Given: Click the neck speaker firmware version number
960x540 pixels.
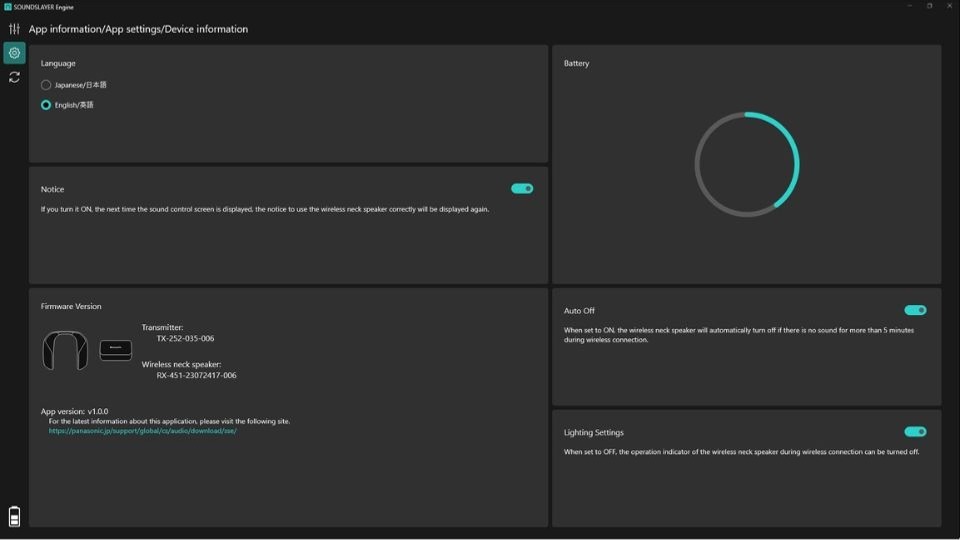Looking at the screenshot, I should (196, 376).
